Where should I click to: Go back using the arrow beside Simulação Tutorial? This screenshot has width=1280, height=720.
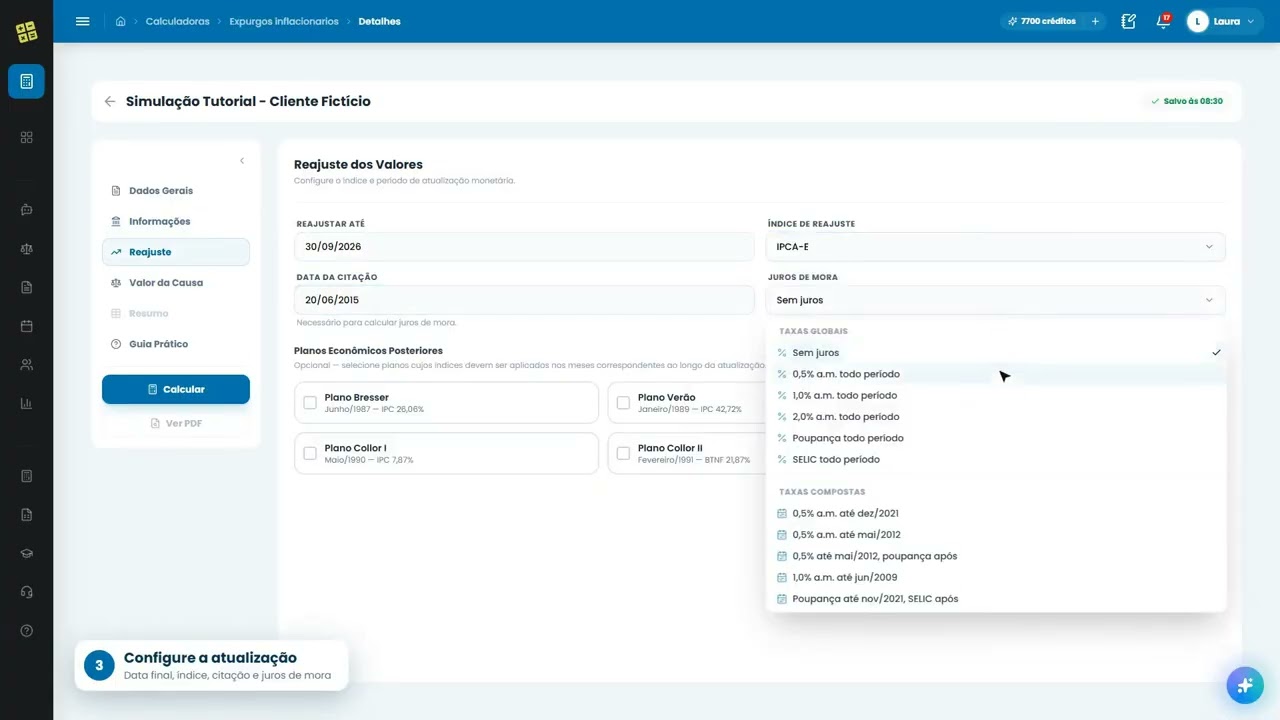pyautogui.click(x=110, y=101)
